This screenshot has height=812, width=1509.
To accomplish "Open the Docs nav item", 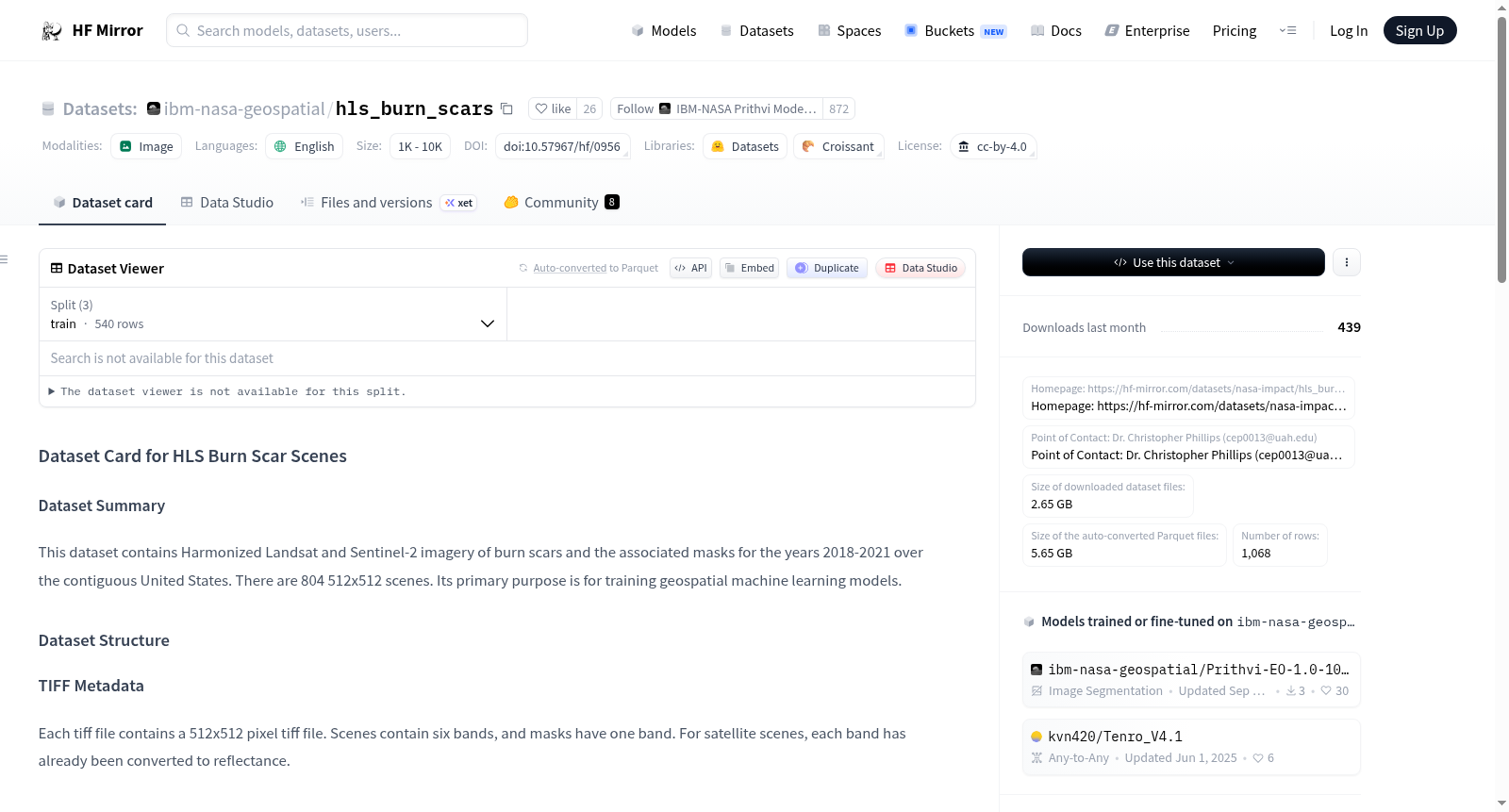I will 1056,30.
